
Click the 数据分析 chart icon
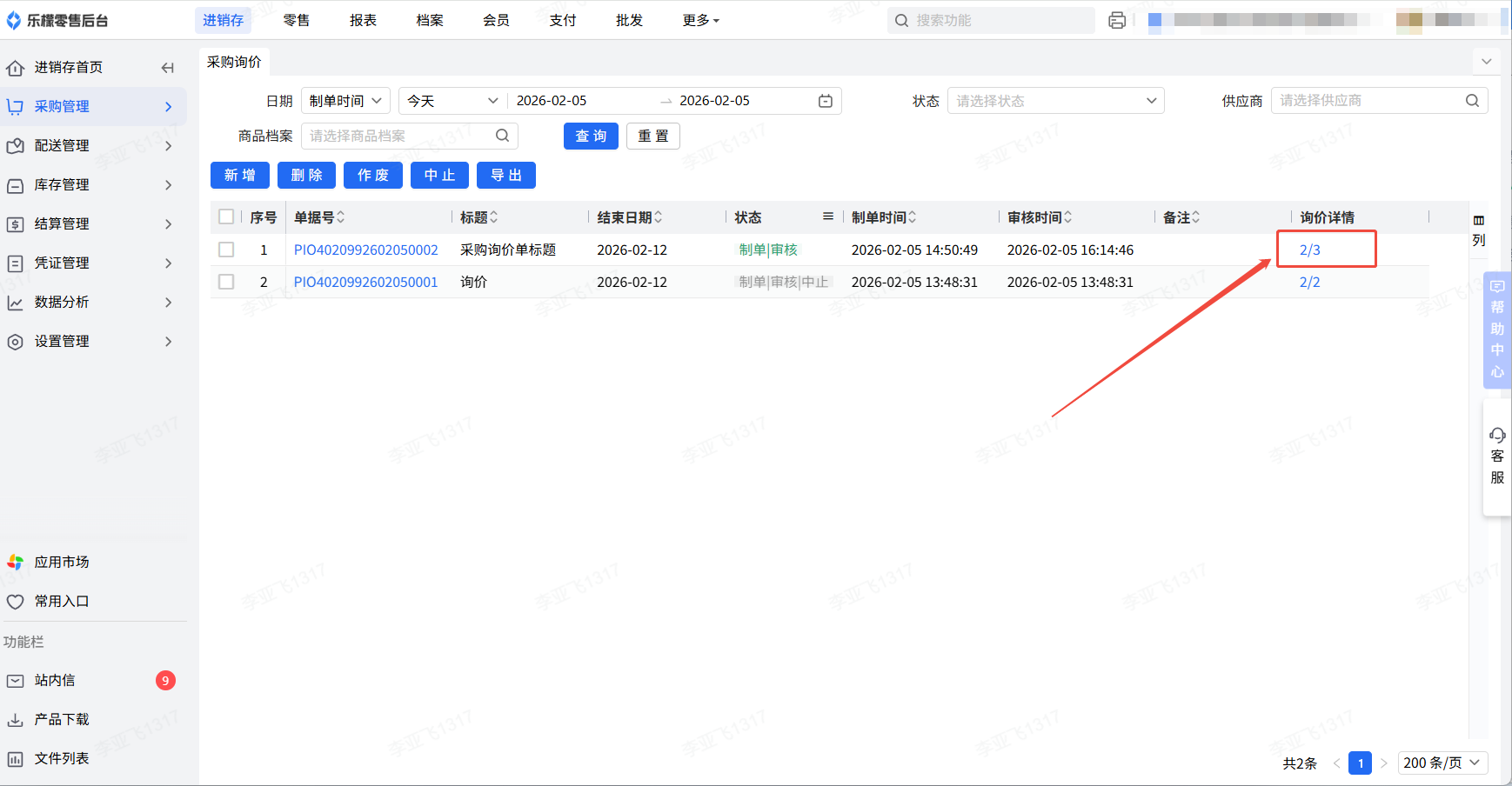[x=15, y=303]
